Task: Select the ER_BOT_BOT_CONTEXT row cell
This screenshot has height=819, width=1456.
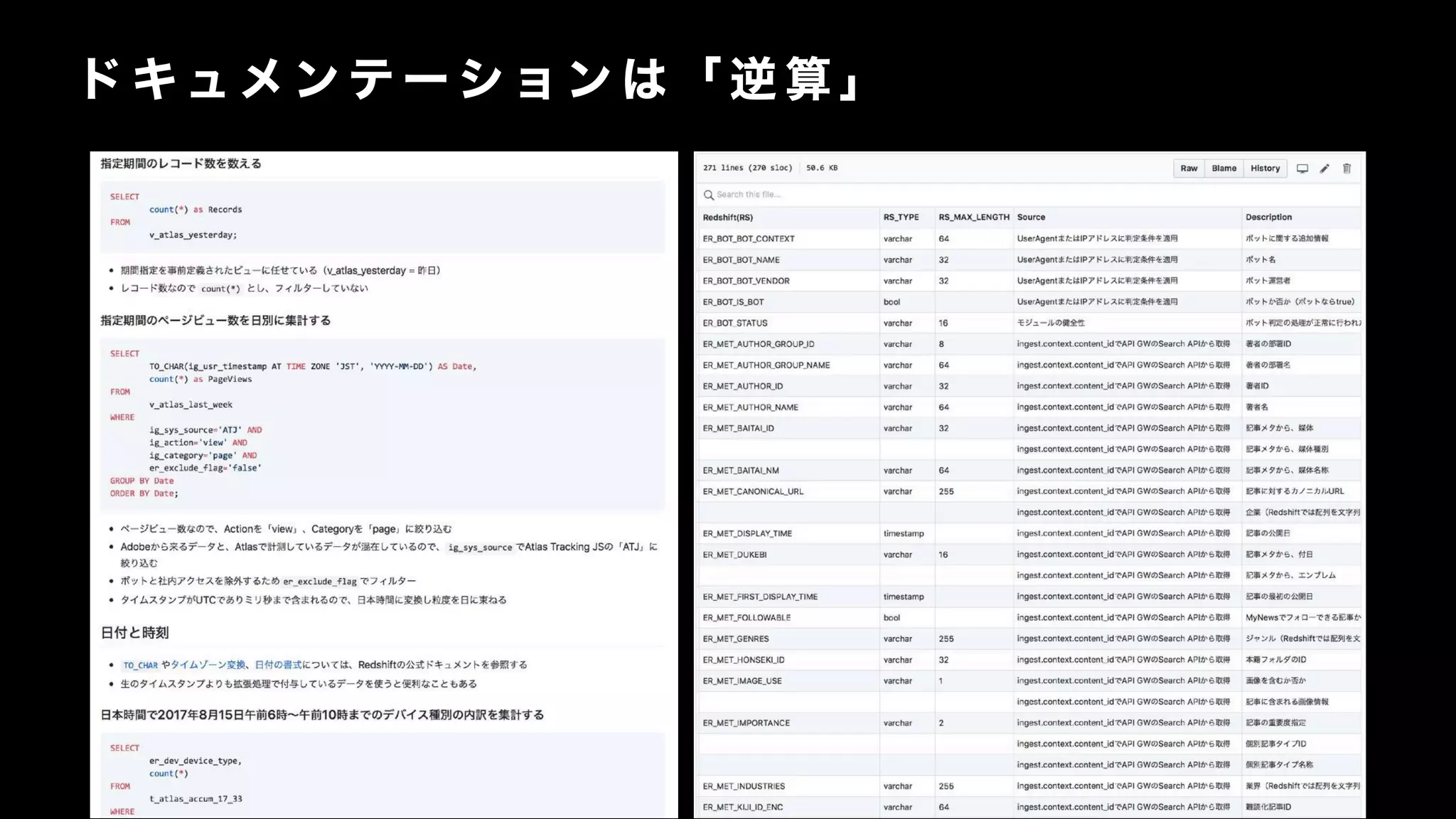Action: pyautogui.click(x=749, y=239)
